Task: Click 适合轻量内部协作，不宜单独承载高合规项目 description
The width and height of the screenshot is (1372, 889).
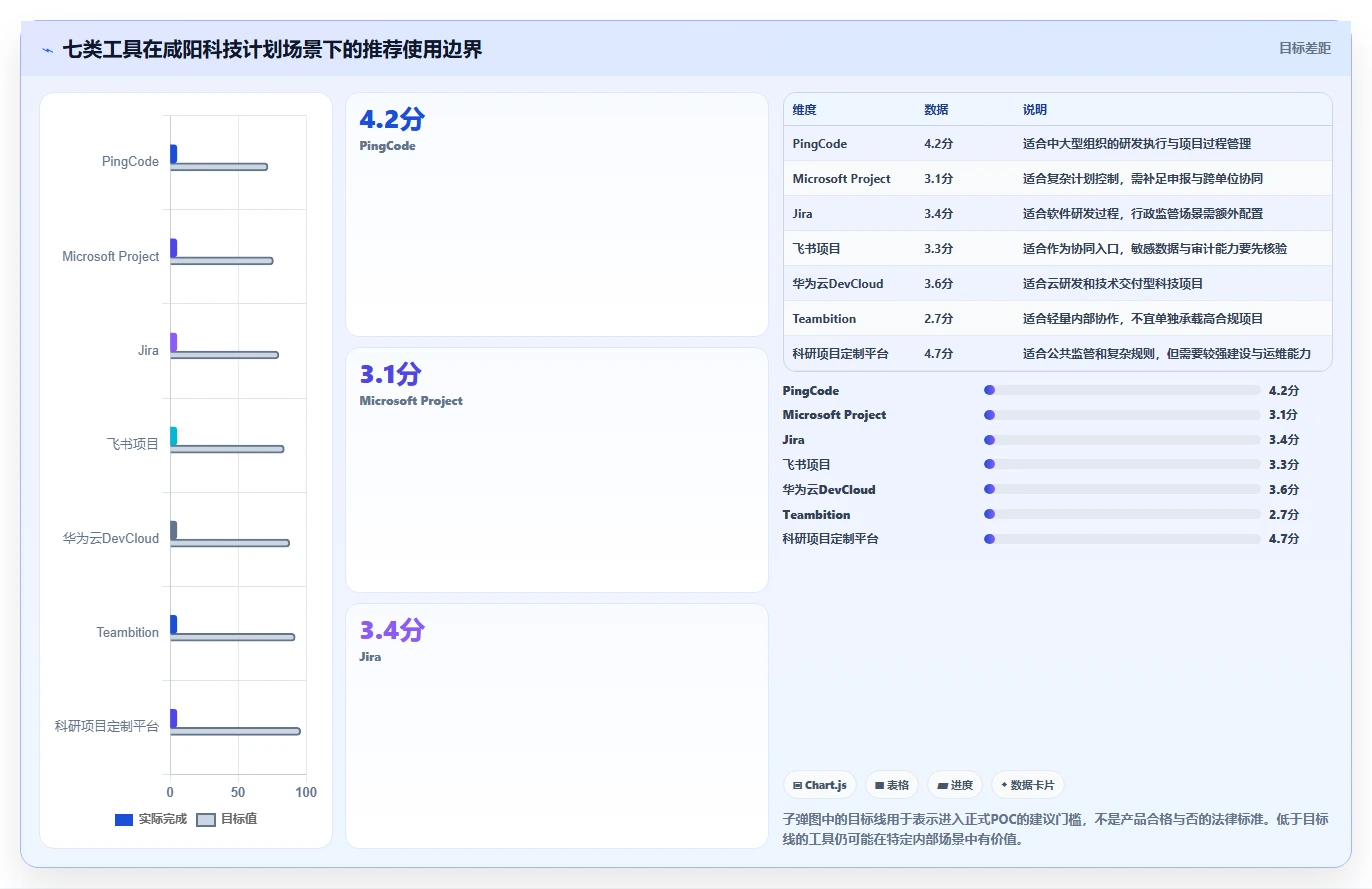Action: tap(1142, 319)
